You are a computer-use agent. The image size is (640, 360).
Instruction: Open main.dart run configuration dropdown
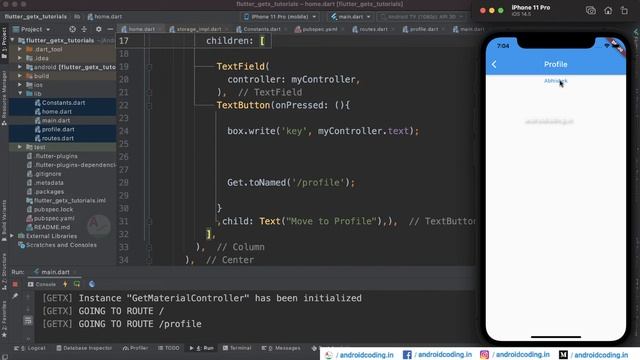pyautogui.click(x=350, y=17)
